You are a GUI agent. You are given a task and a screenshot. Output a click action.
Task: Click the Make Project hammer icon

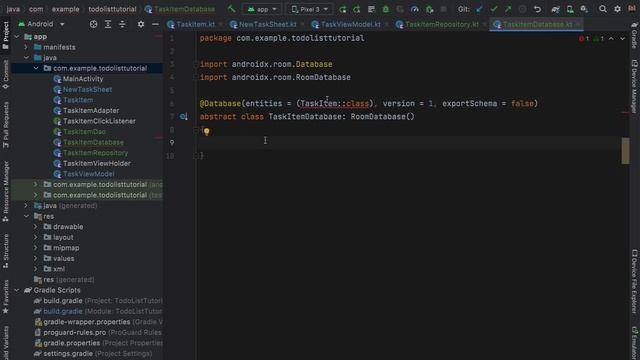coord(231,9)
